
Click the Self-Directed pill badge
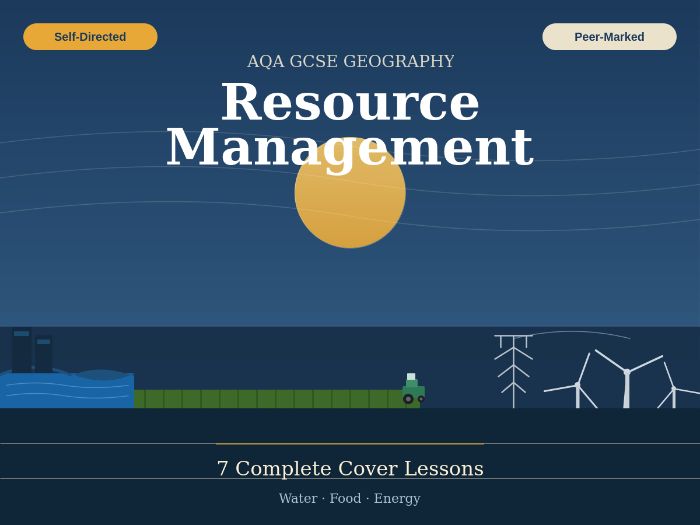tap(90, 37)
